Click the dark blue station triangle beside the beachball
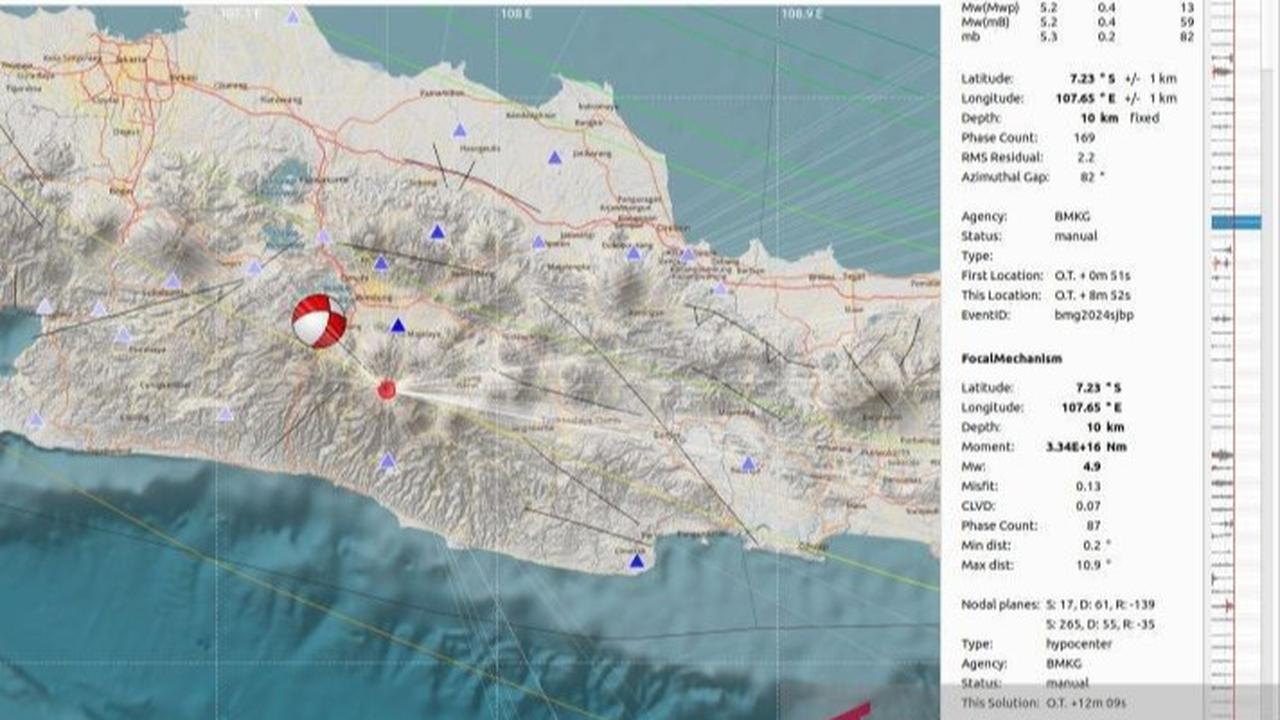This screenshot has height=720, width=1280. coord(398,325)
